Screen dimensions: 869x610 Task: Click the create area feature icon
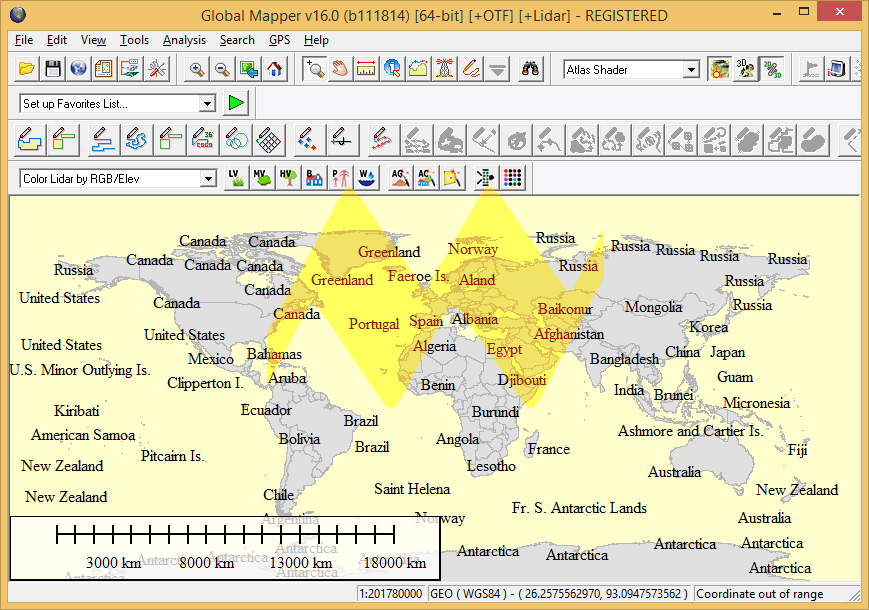tap(29, 139)
